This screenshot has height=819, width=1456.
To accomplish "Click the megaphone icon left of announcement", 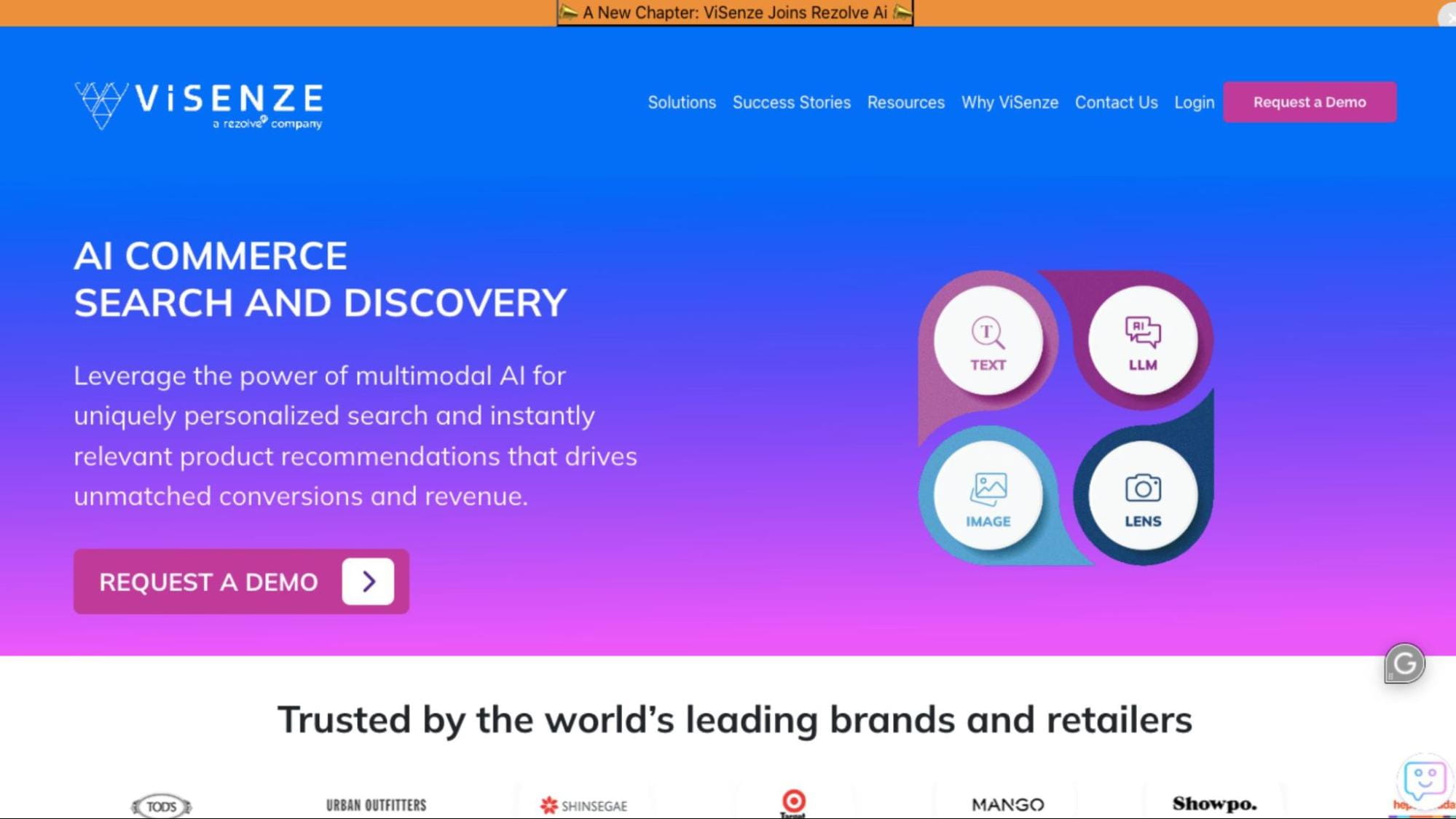I will click(569, 12).
